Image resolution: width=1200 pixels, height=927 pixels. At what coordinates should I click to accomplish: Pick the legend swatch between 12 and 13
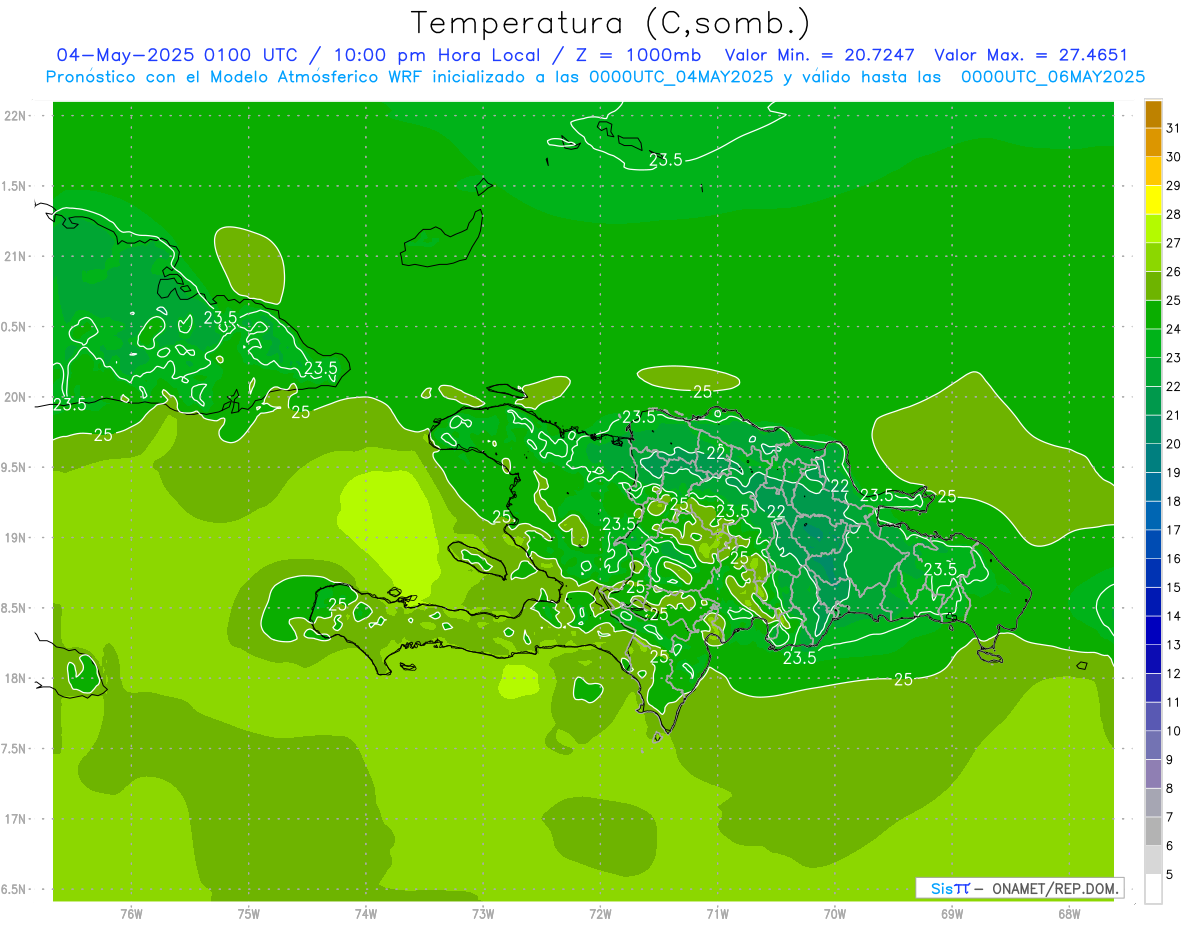coord(1153,659)
